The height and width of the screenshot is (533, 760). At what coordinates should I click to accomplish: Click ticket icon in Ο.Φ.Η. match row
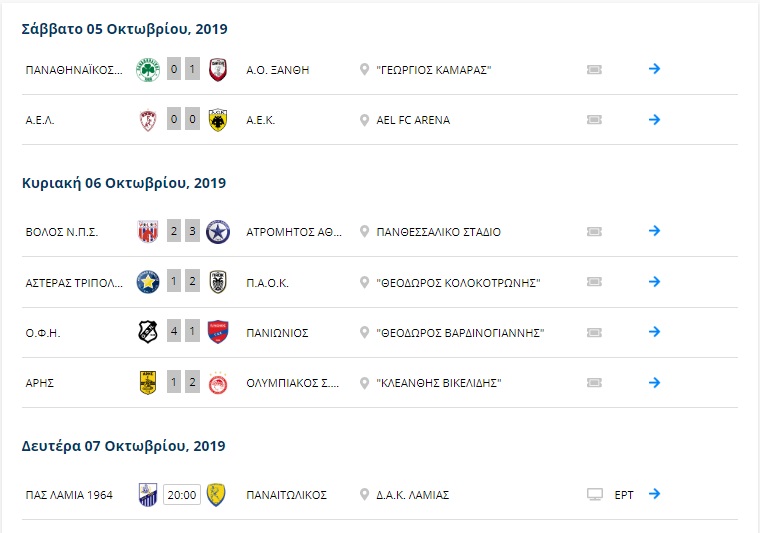point(594,332)
